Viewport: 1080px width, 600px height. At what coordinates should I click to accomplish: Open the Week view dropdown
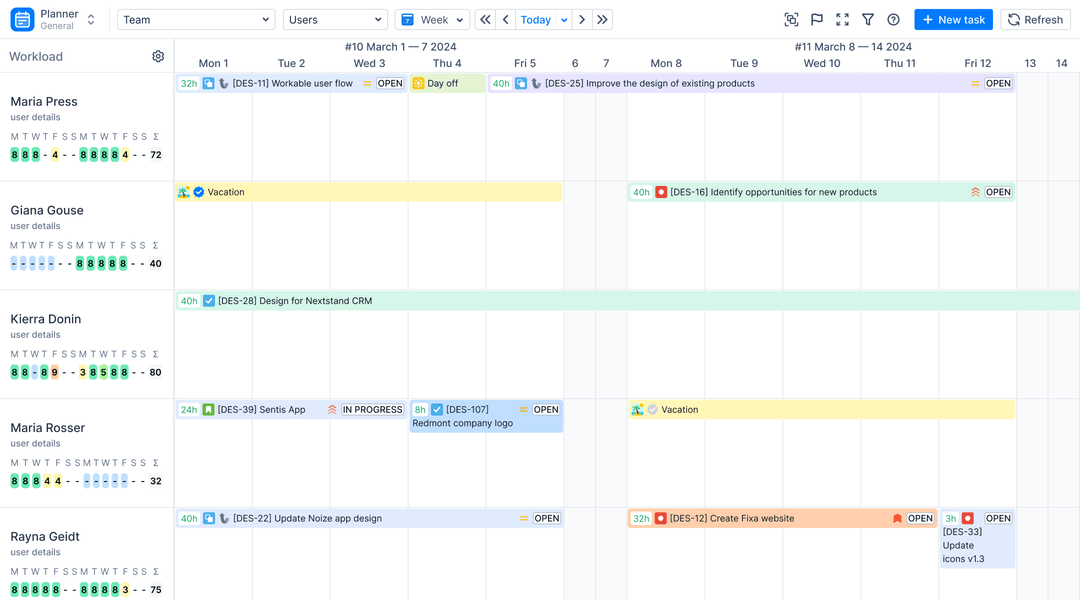click(432, 19)
